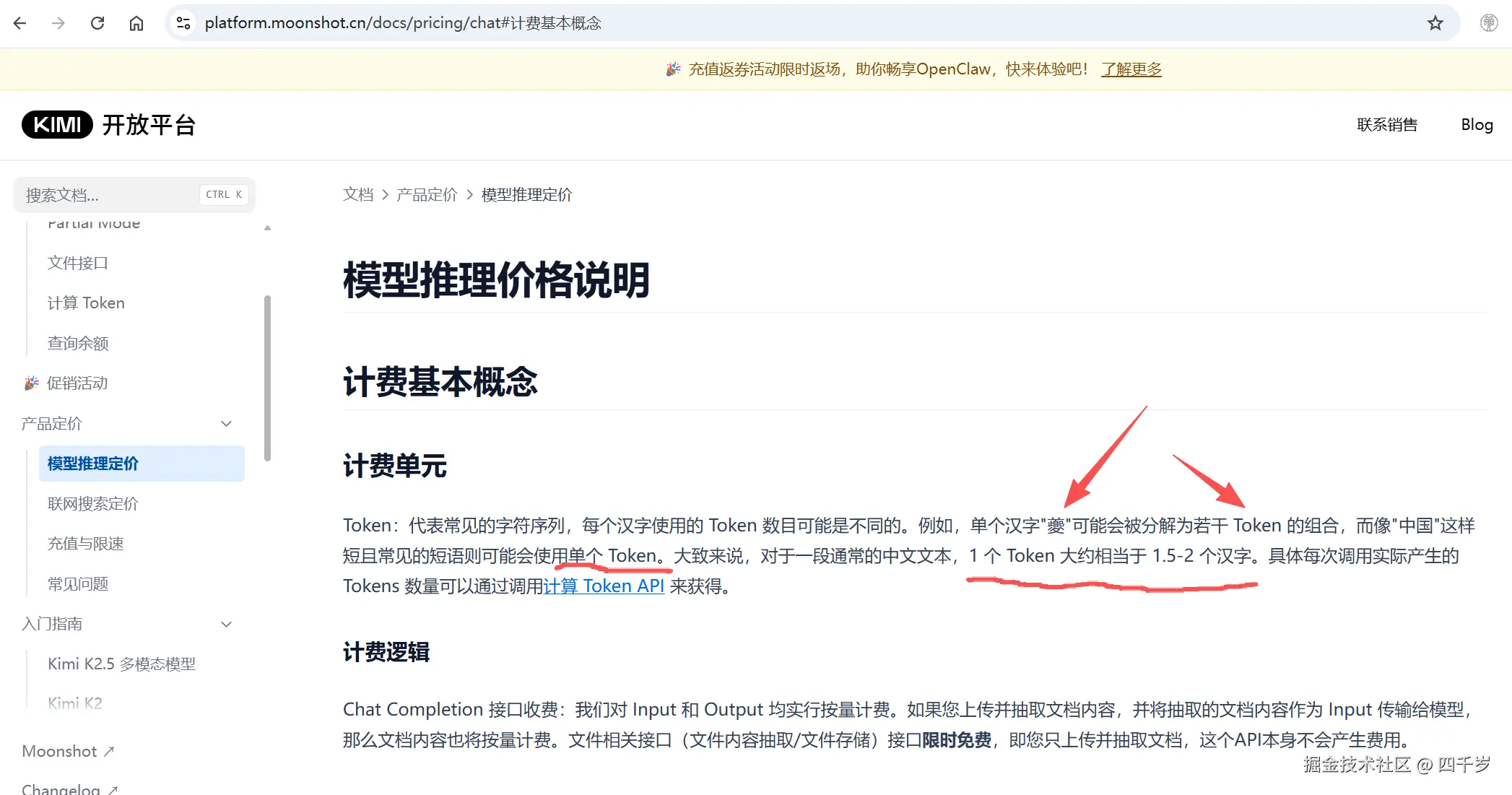
Task: Click the browser forward arrow
Action: [x=58, y=22]
